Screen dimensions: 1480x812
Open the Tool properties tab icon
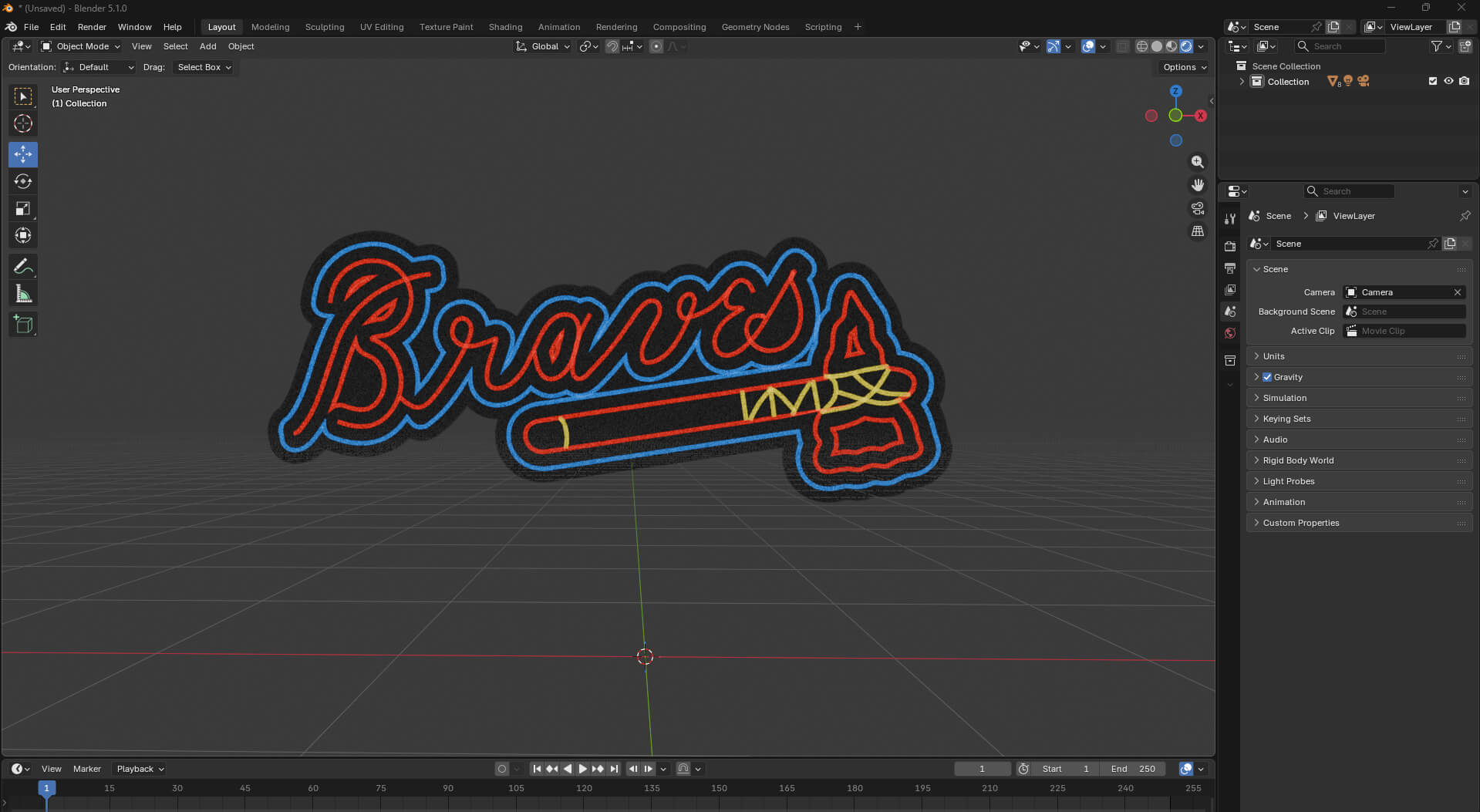(1230, 219)
